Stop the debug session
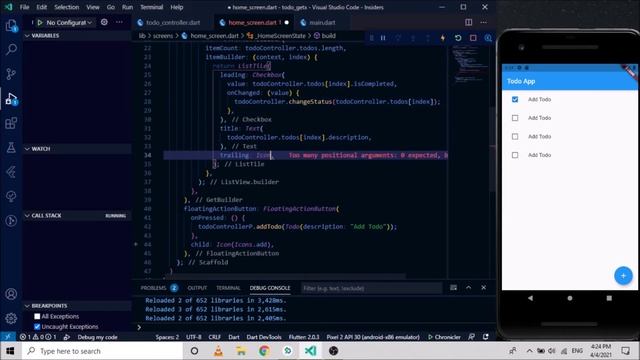This screenshot has height=360, width=640. pyautogui.click(x=473, y=38)
